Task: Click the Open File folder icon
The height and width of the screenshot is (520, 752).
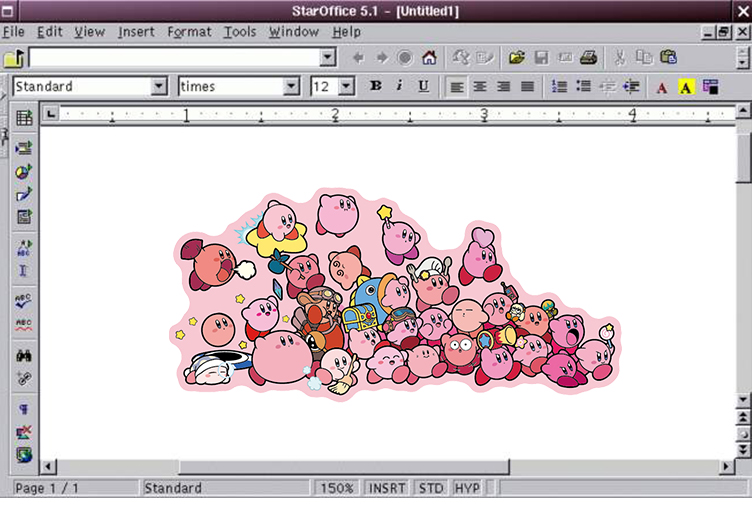Action: coord(517,58)
